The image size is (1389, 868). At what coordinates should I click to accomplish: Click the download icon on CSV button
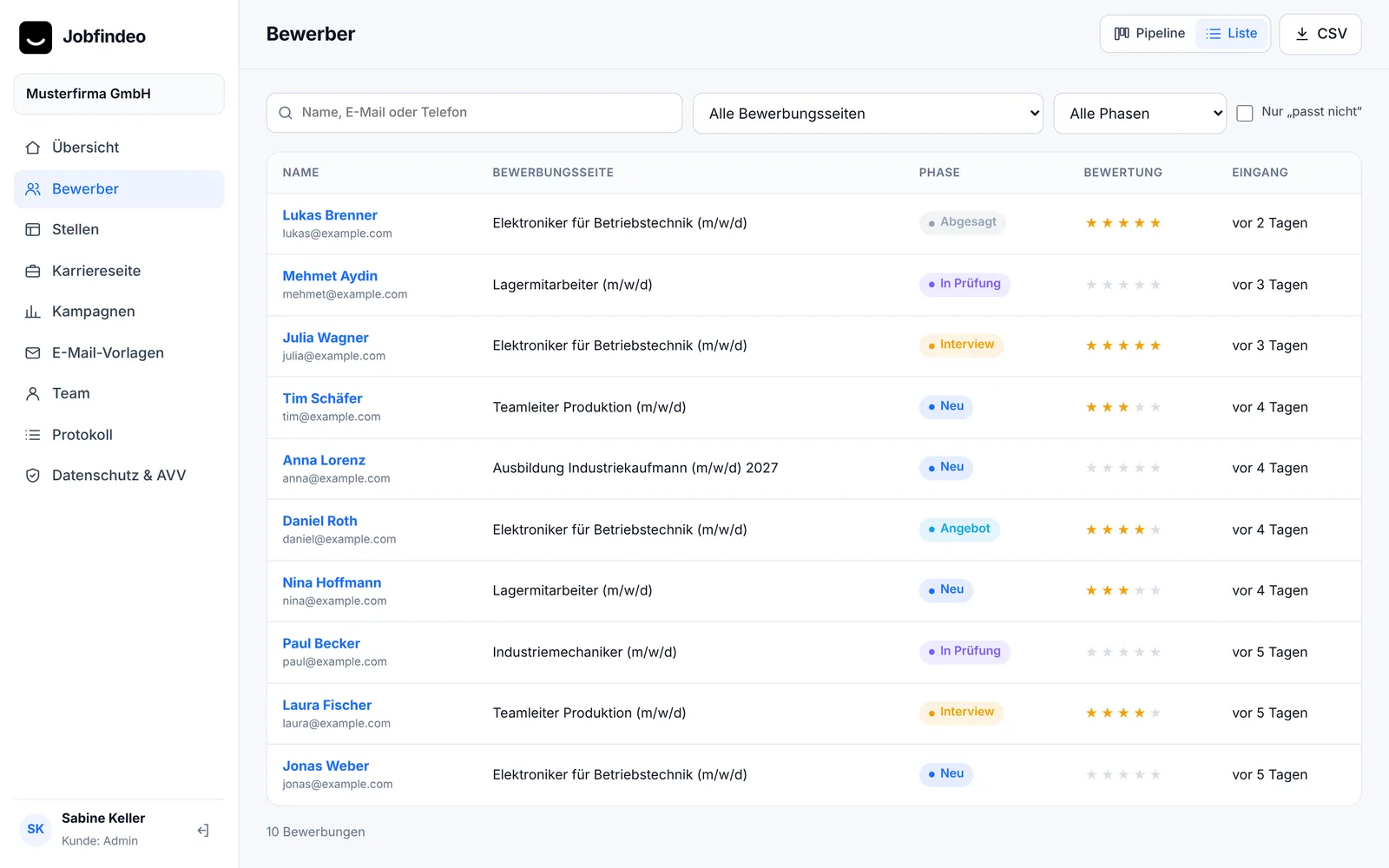tap(1302, 34)
